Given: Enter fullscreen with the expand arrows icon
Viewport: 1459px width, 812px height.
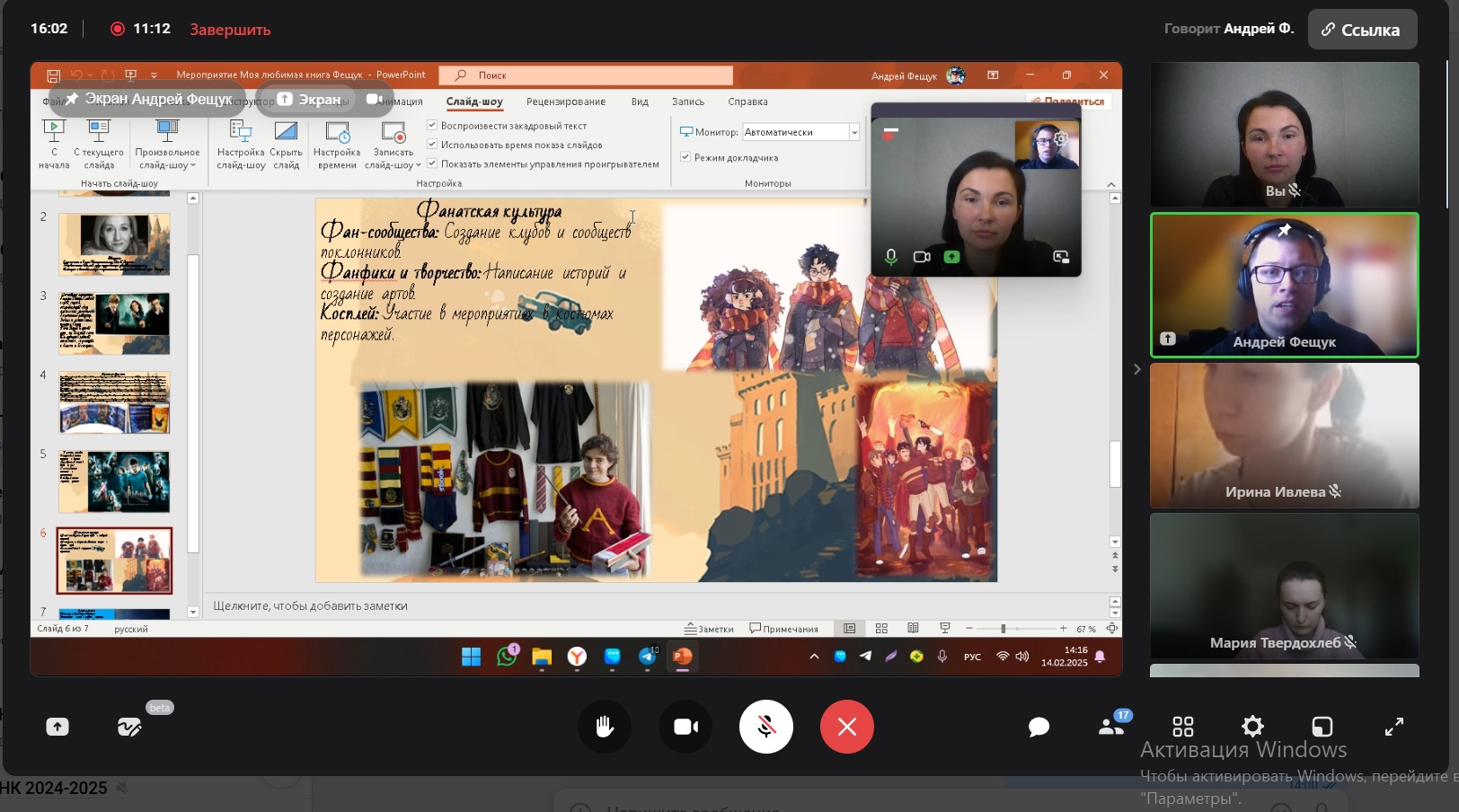Looking at the screenshot, I should (x=1393, y=727).
